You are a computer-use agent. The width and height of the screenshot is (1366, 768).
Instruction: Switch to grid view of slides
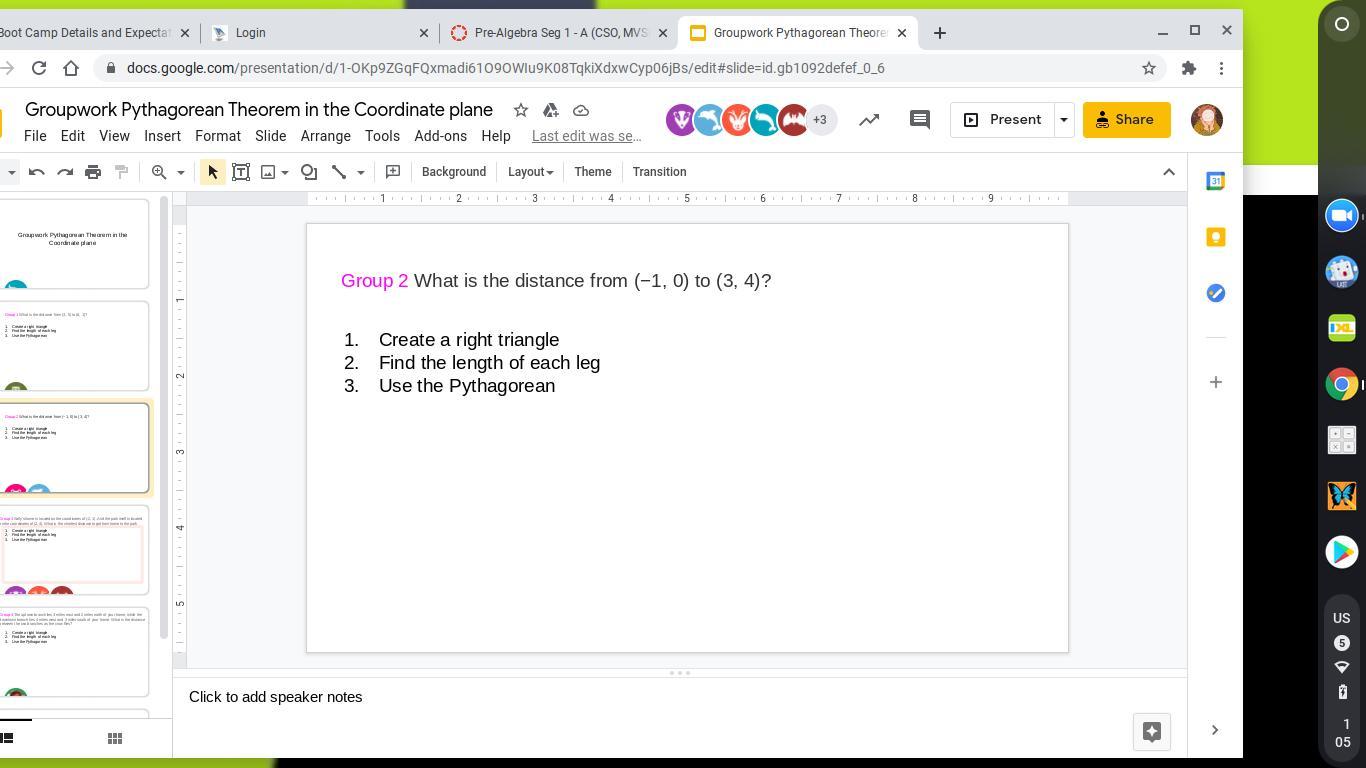coord(115,738)
